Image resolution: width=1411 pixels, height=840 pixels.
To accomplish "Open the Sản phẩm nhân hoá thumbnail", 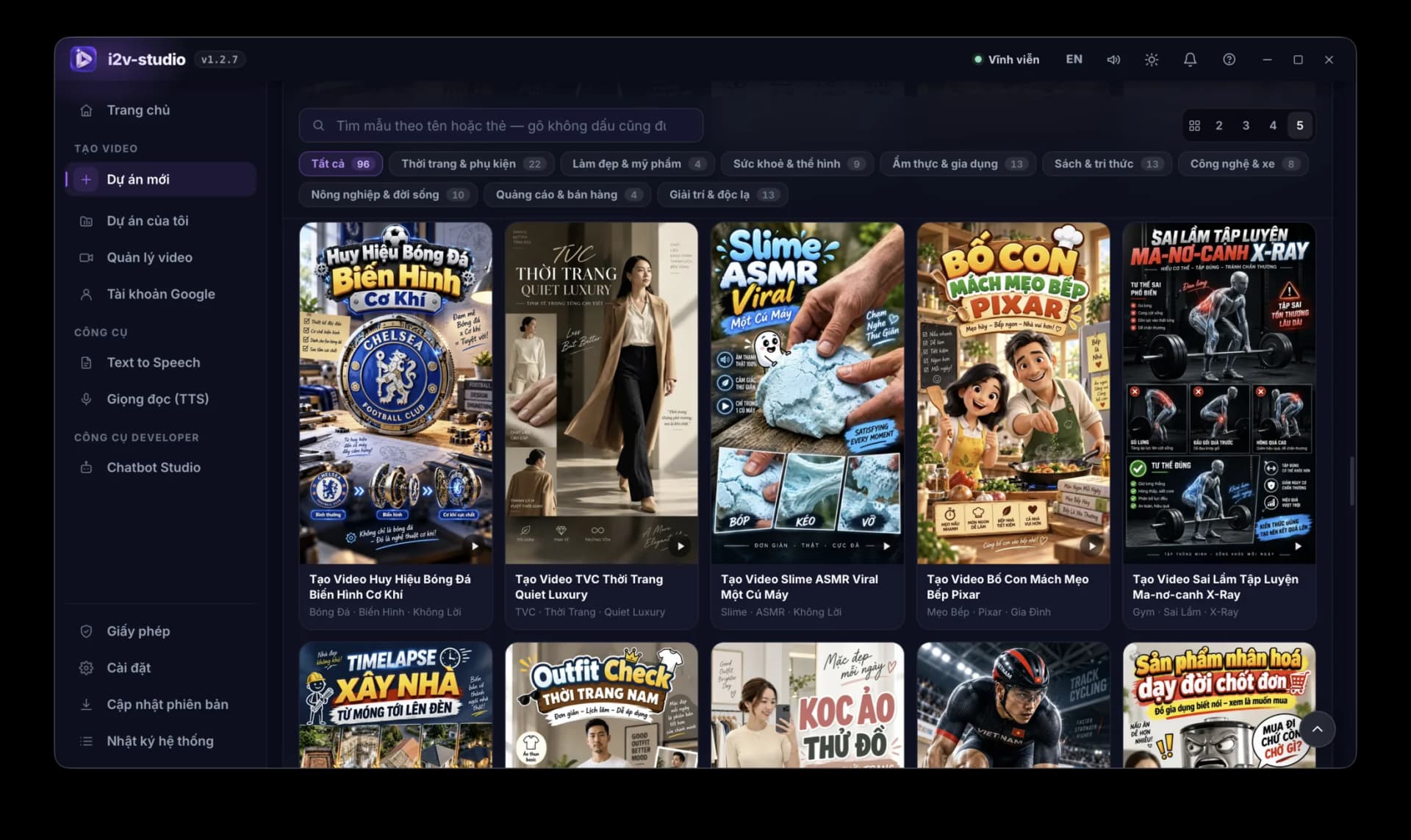I will [1218, 706].
